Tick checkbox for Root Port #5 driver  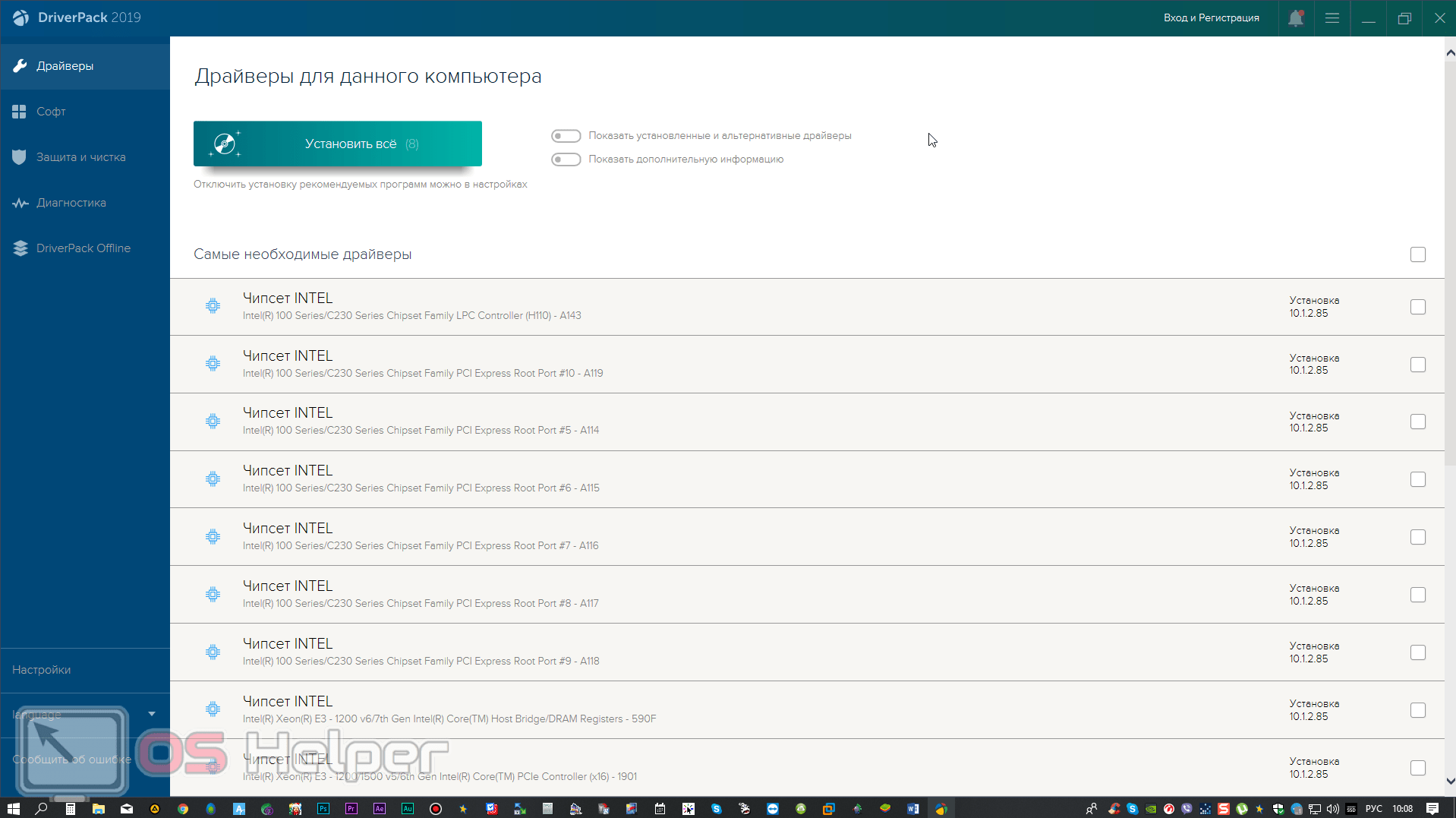1417,422
